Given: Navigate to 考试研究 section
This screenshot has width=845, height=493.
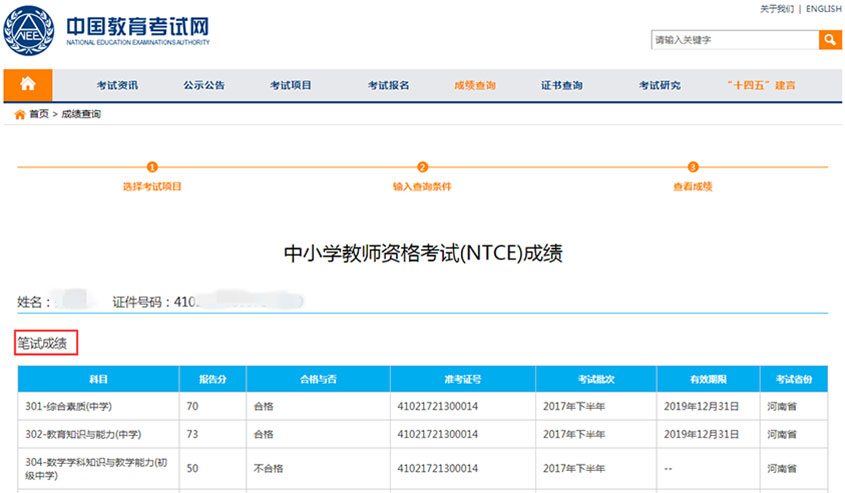Looking at the screenshot, I should pos(659,85).
